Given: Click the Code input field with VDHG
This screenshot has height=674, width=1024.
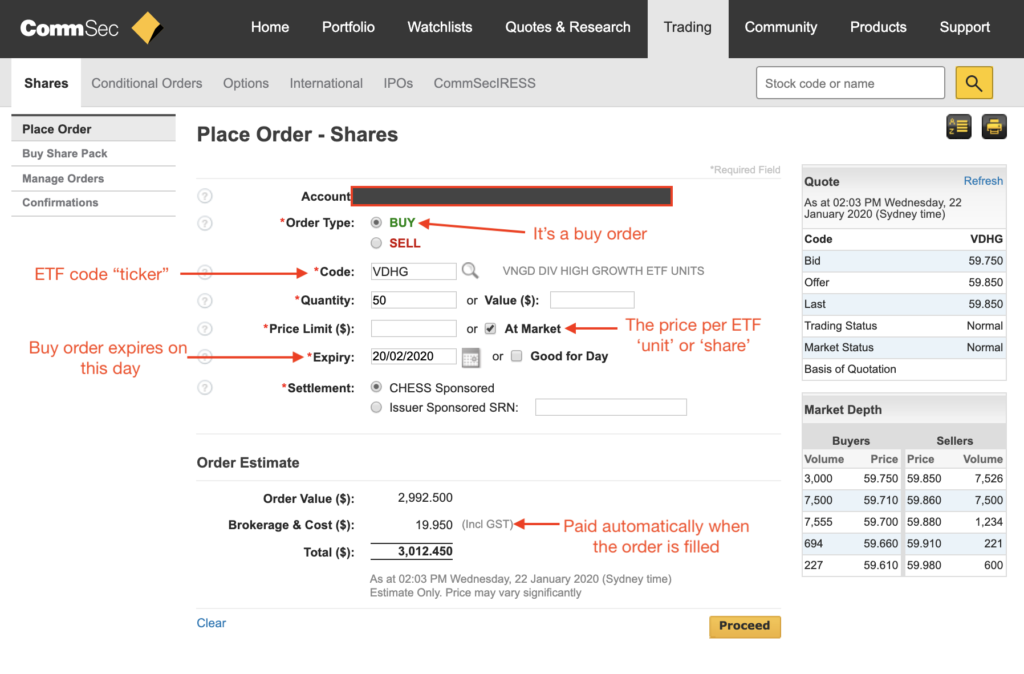Looking at the screenshot, I should 413,272.
